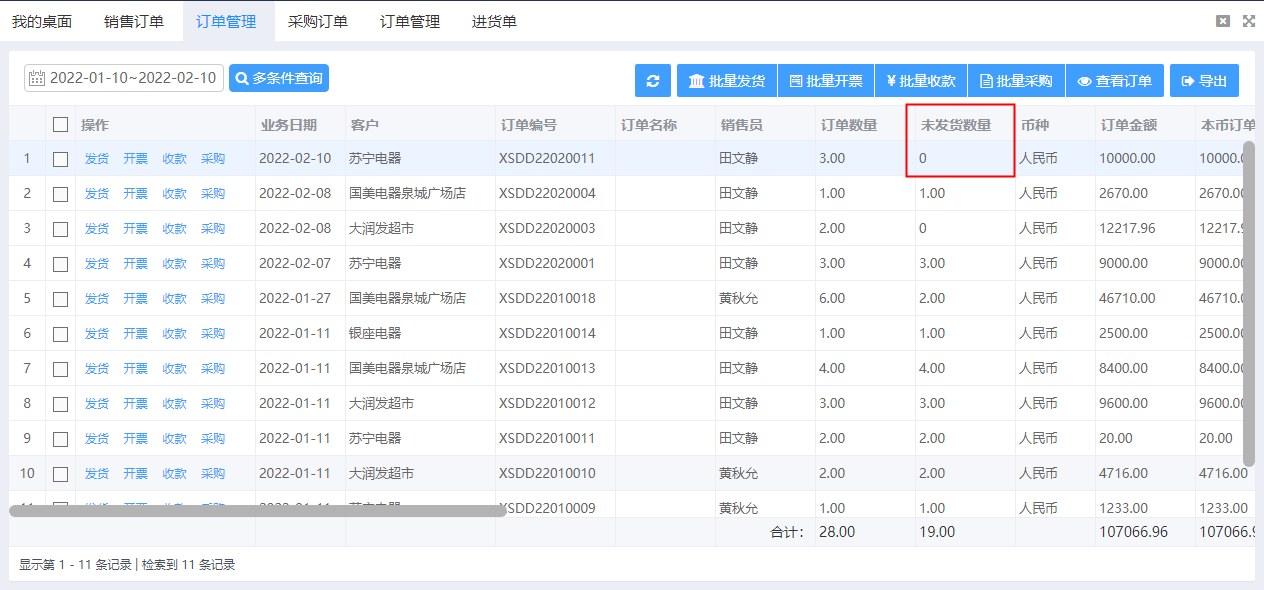Click 发货 link for order XSDD22010018
Screen dimensions: 1264x590
click(x=97, y=299)
